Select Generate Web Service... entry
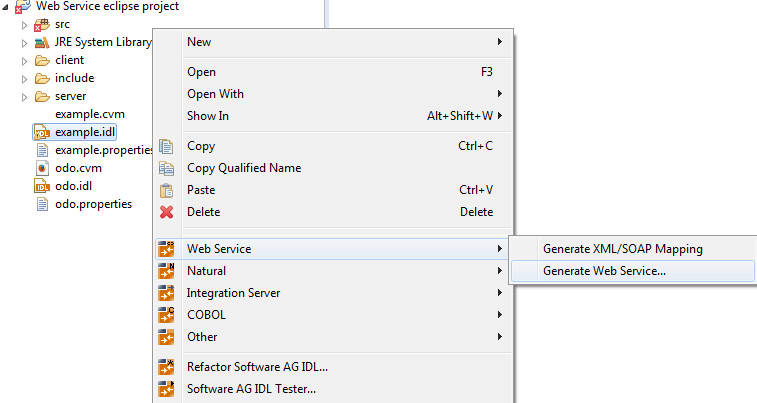 pyautogui.click(x=633, y=271)
